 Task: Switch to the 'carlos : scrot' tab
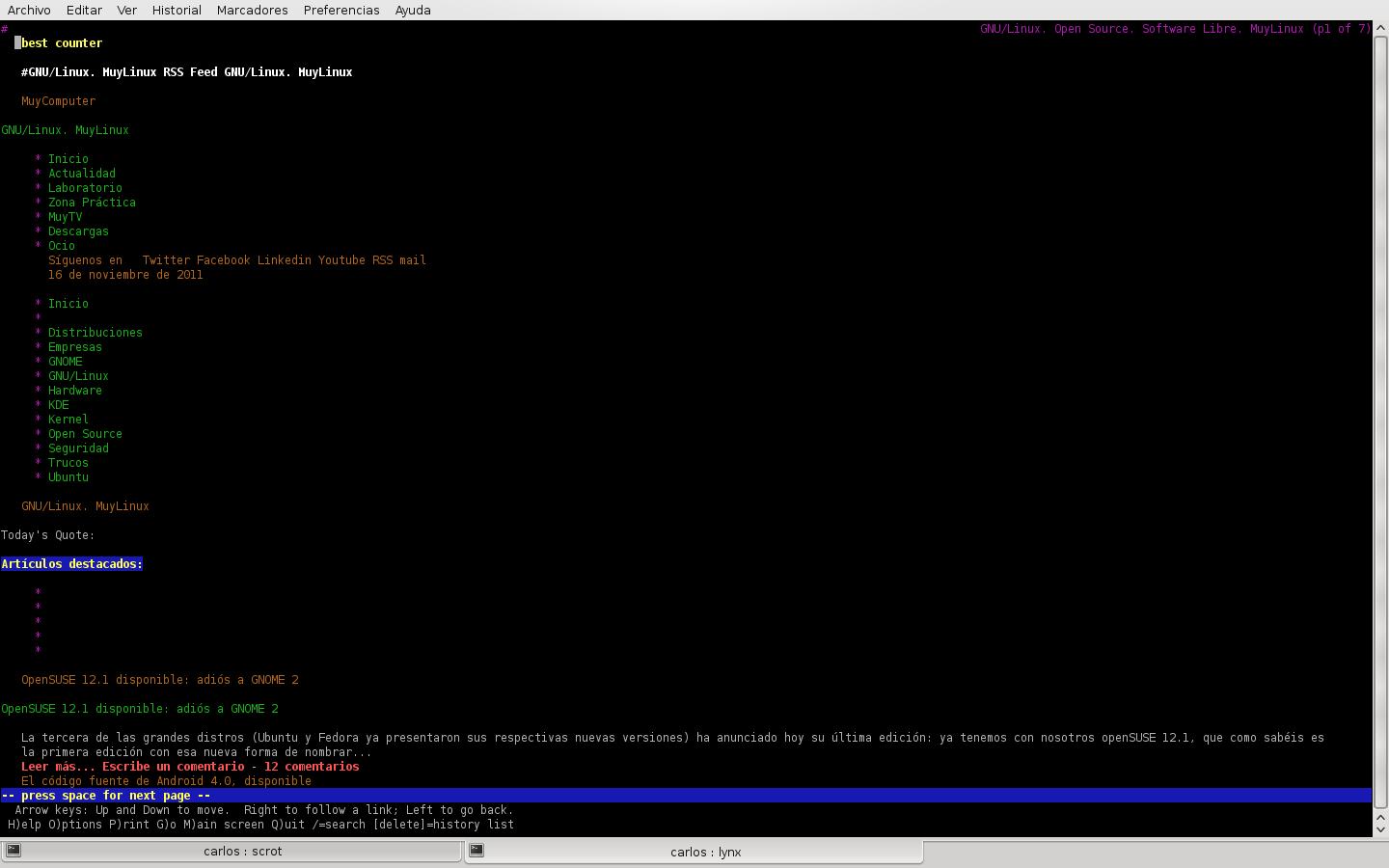(242, 852)
